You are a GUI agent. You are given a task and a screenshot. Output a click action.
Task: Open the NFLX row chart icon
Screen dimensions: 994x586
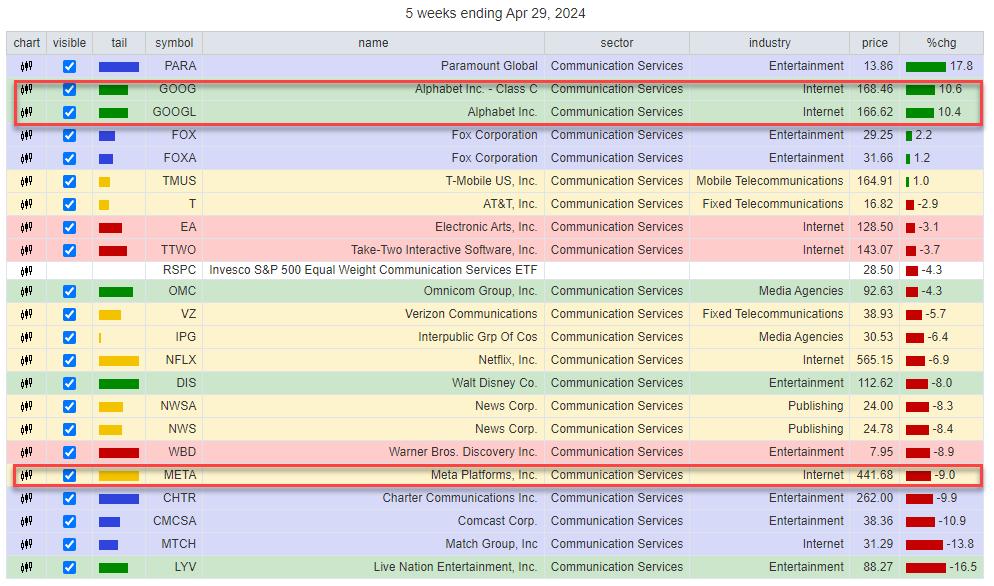[26, 360]
